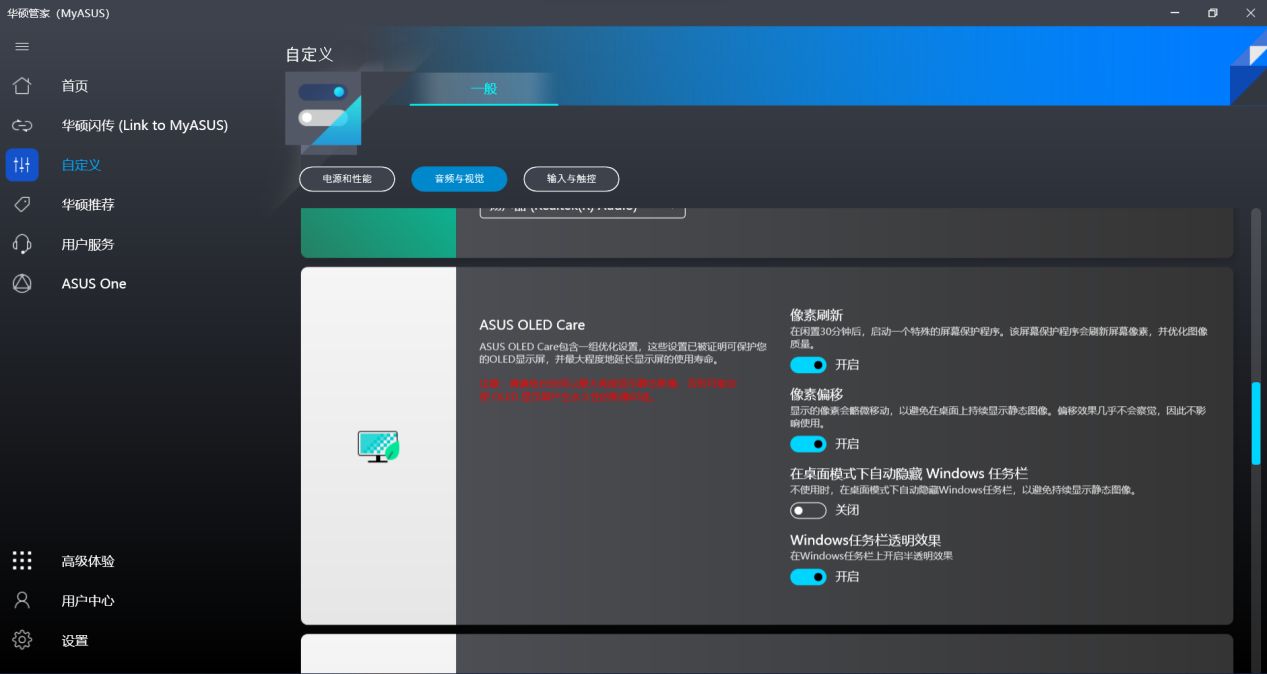This screenshot has height=674, width=1267.
Task: Select the 电源和性能 category button
Action: tap(347, 179)
